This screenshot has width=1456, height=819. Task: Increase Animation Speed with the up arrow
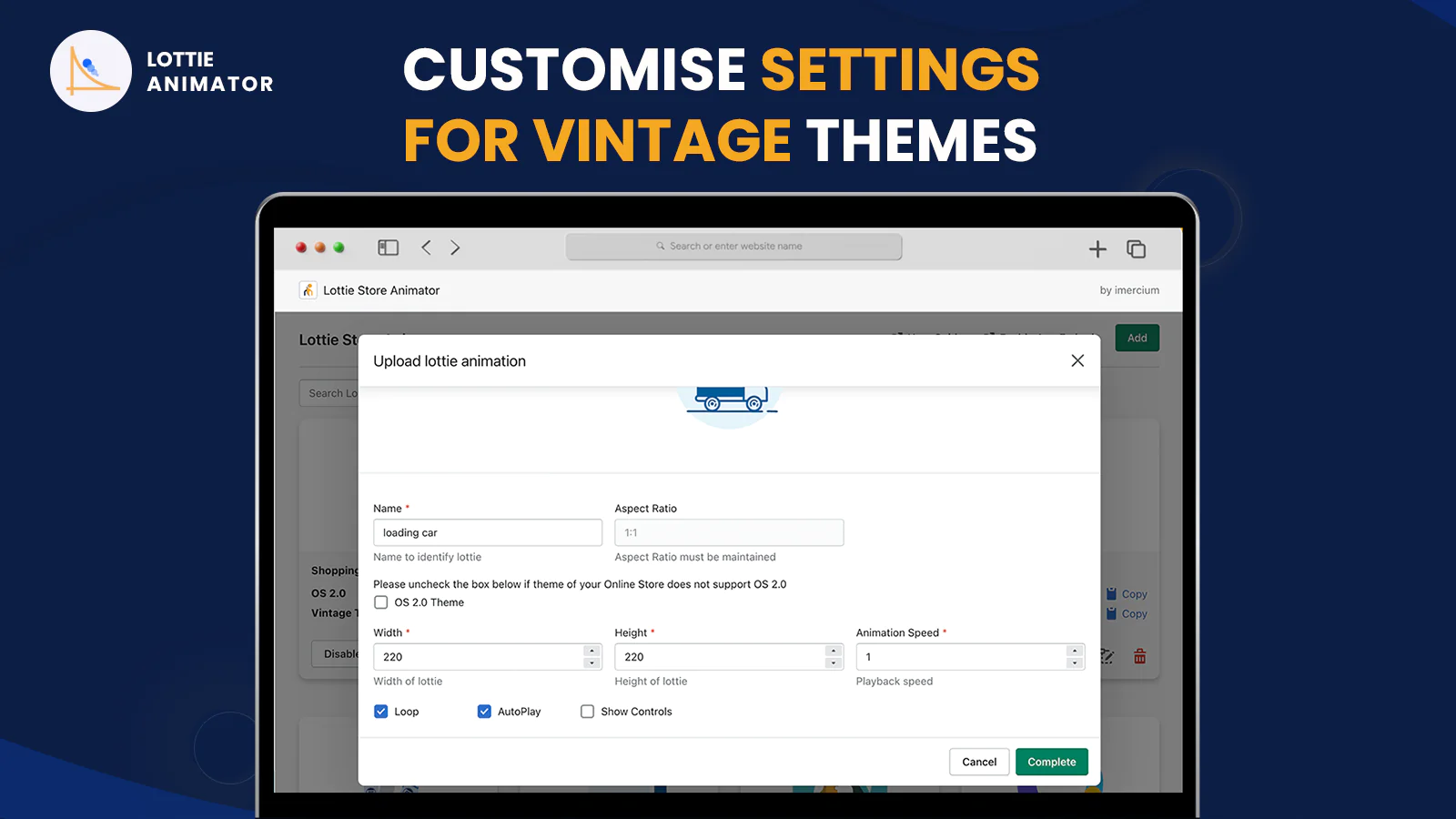click(1075, 651)
